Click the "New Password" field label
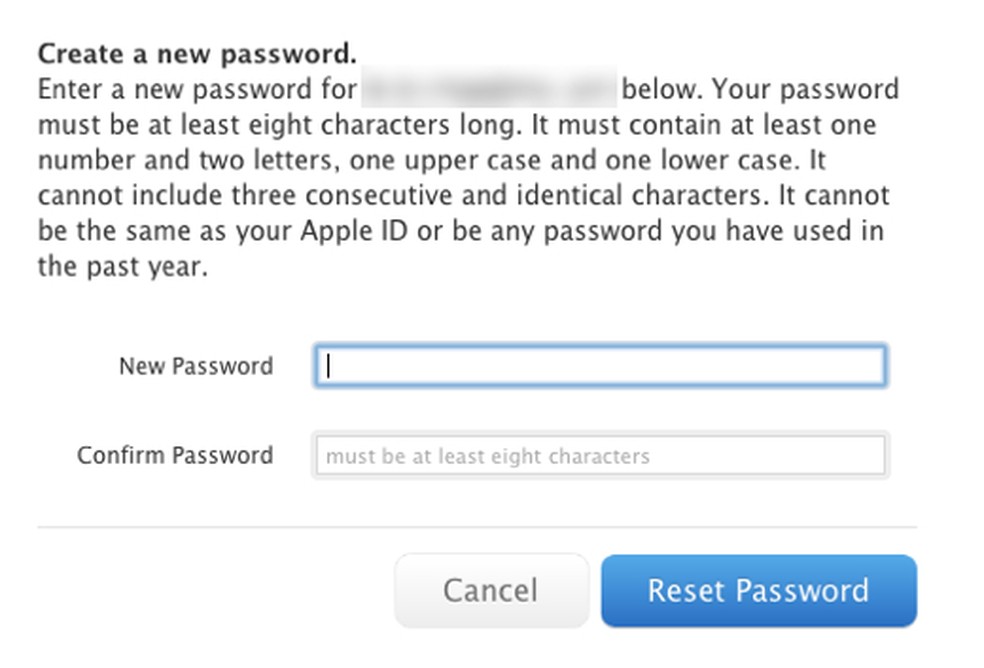This screenshot has height=668, width=984. click(x=196, y=366)
